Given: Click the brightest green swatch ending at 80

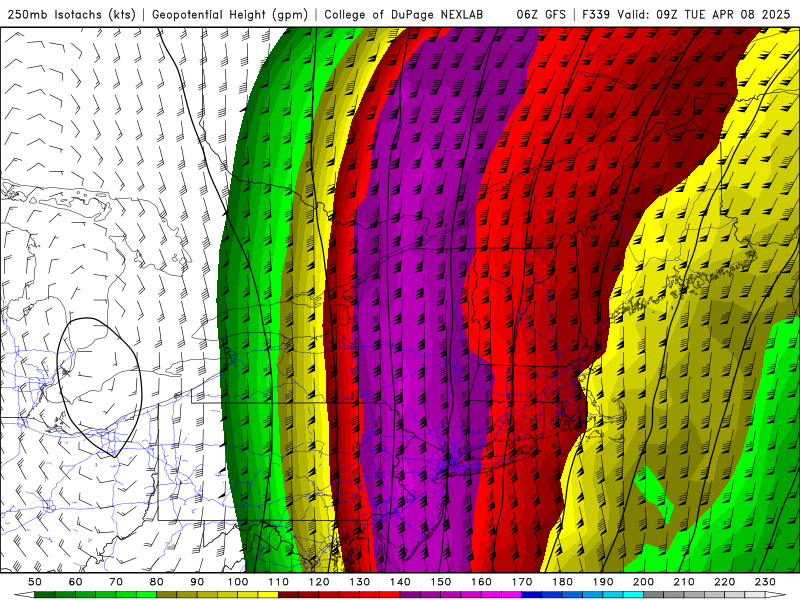Looking at the screenshot, I should click(146, 595).
